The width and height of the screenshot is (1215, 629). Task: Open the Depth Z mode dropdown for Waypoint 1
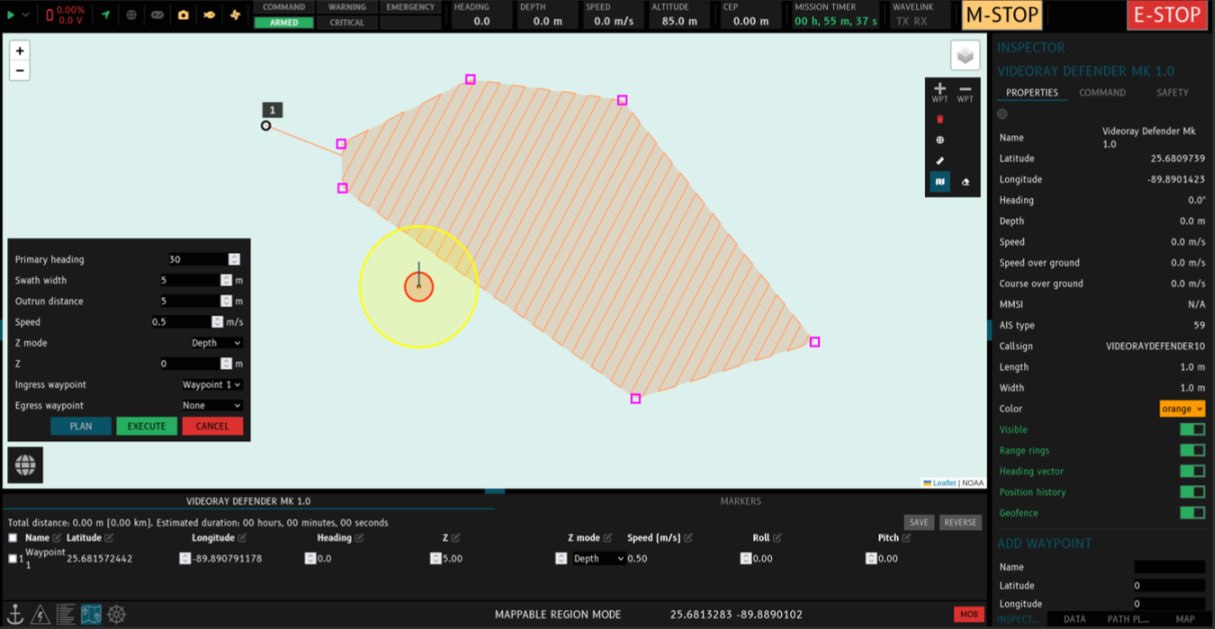599,559
